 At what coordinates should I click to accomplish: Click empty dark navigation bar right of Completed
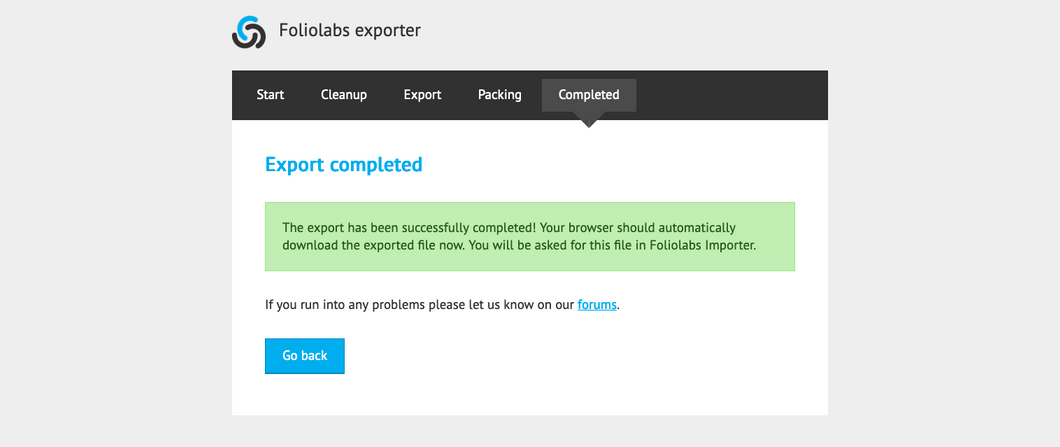click(x=730, y=95)
